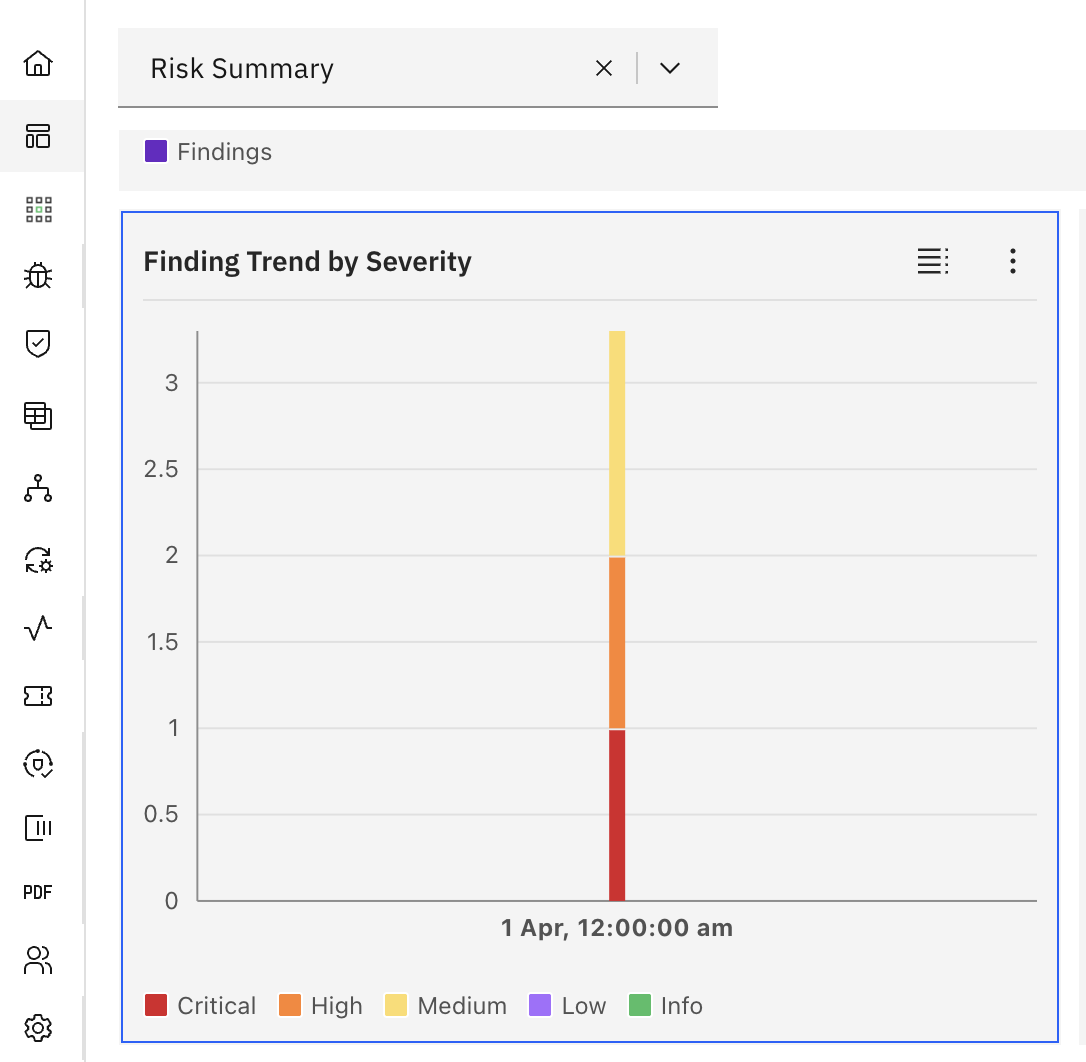Open the chart's three-dot overflow menu
This screenshot has height=1062, width=1086.
[x=1013, y=262]
